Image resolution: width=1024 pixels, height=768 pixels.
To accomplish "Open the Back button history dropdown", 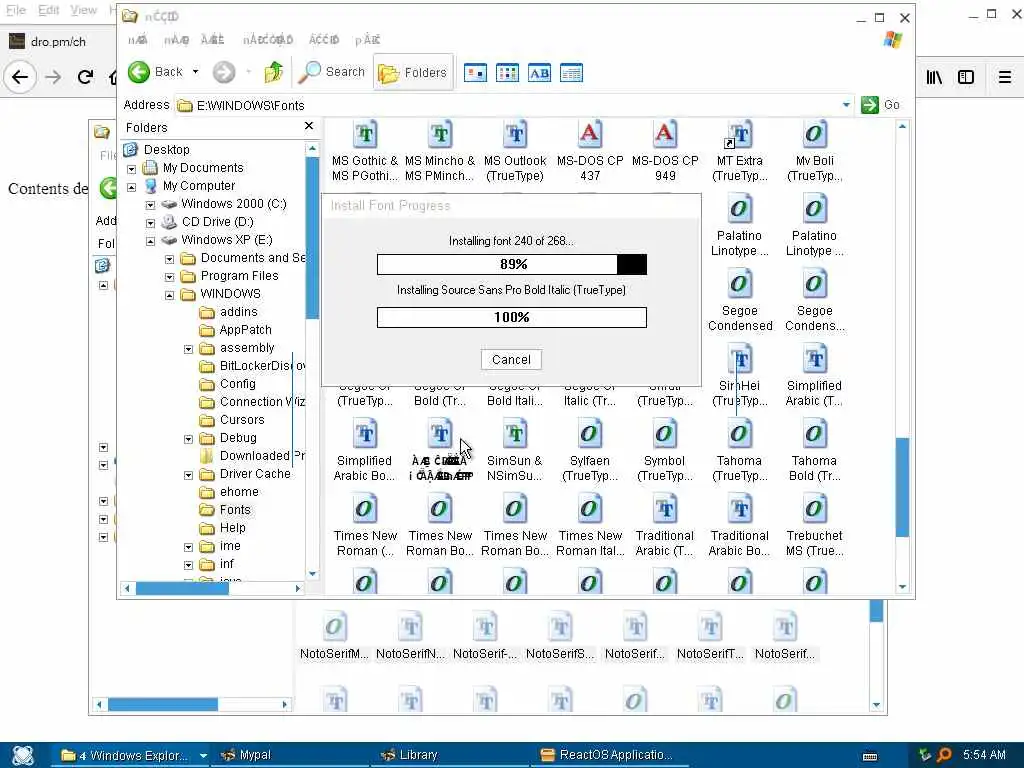I will tap(195, 72).
